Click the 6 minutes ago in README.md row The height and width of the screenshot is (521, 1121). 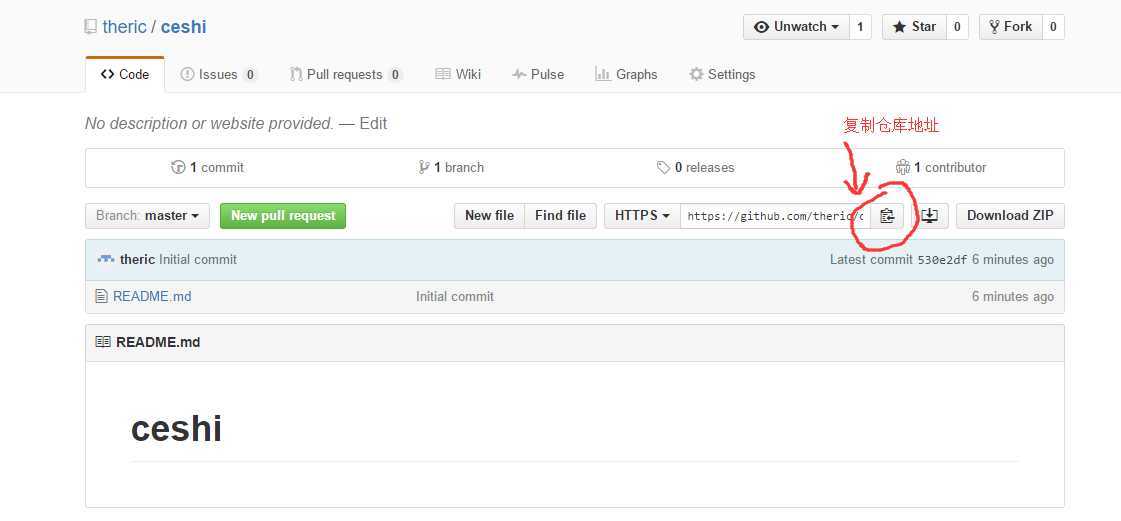(x=1012, y=296)
